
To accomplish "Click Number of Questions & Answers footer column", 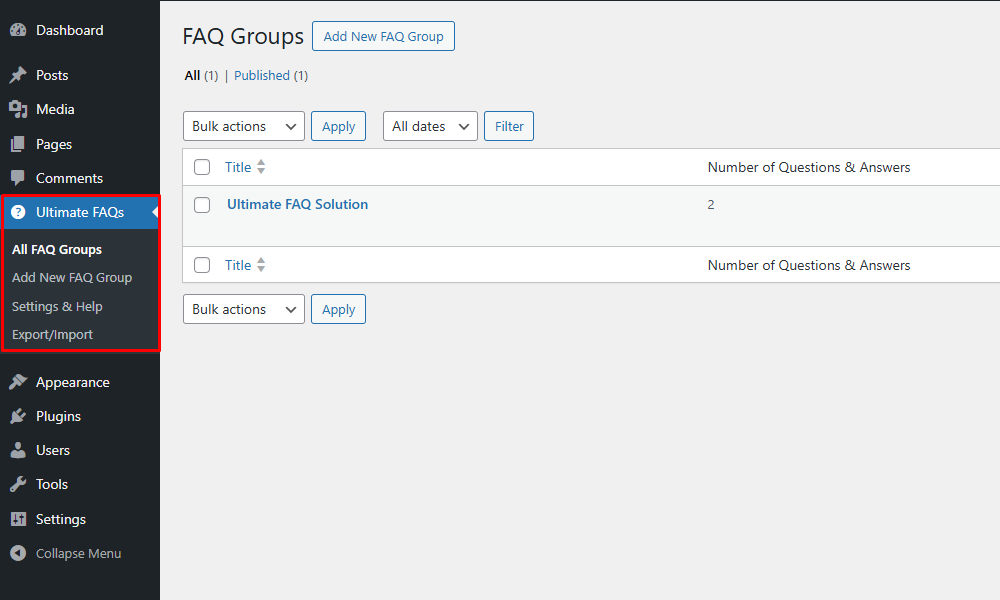I will pyautogui.click(x=809, y=265).
